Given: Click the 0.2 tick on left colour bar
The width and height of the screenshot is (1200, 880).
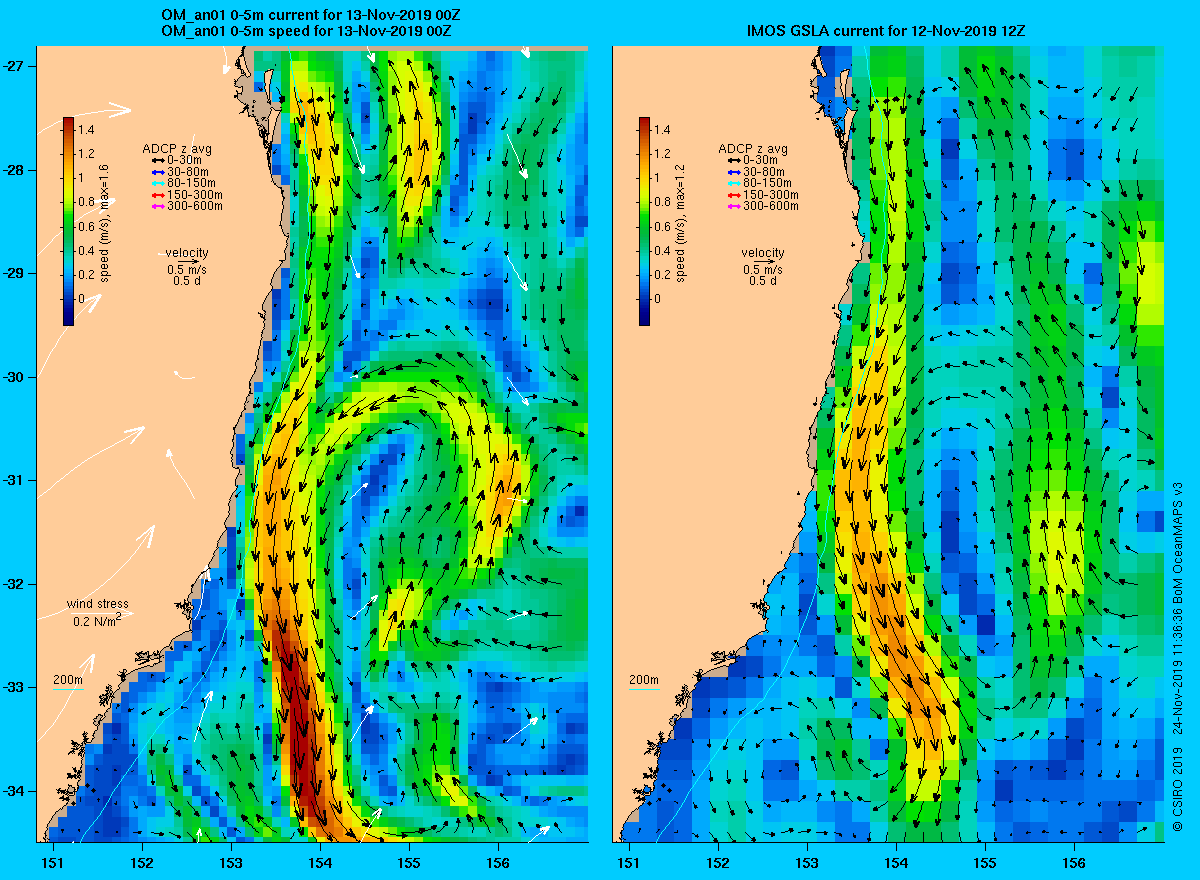Looking at the screenshot, I should (88, 274).
